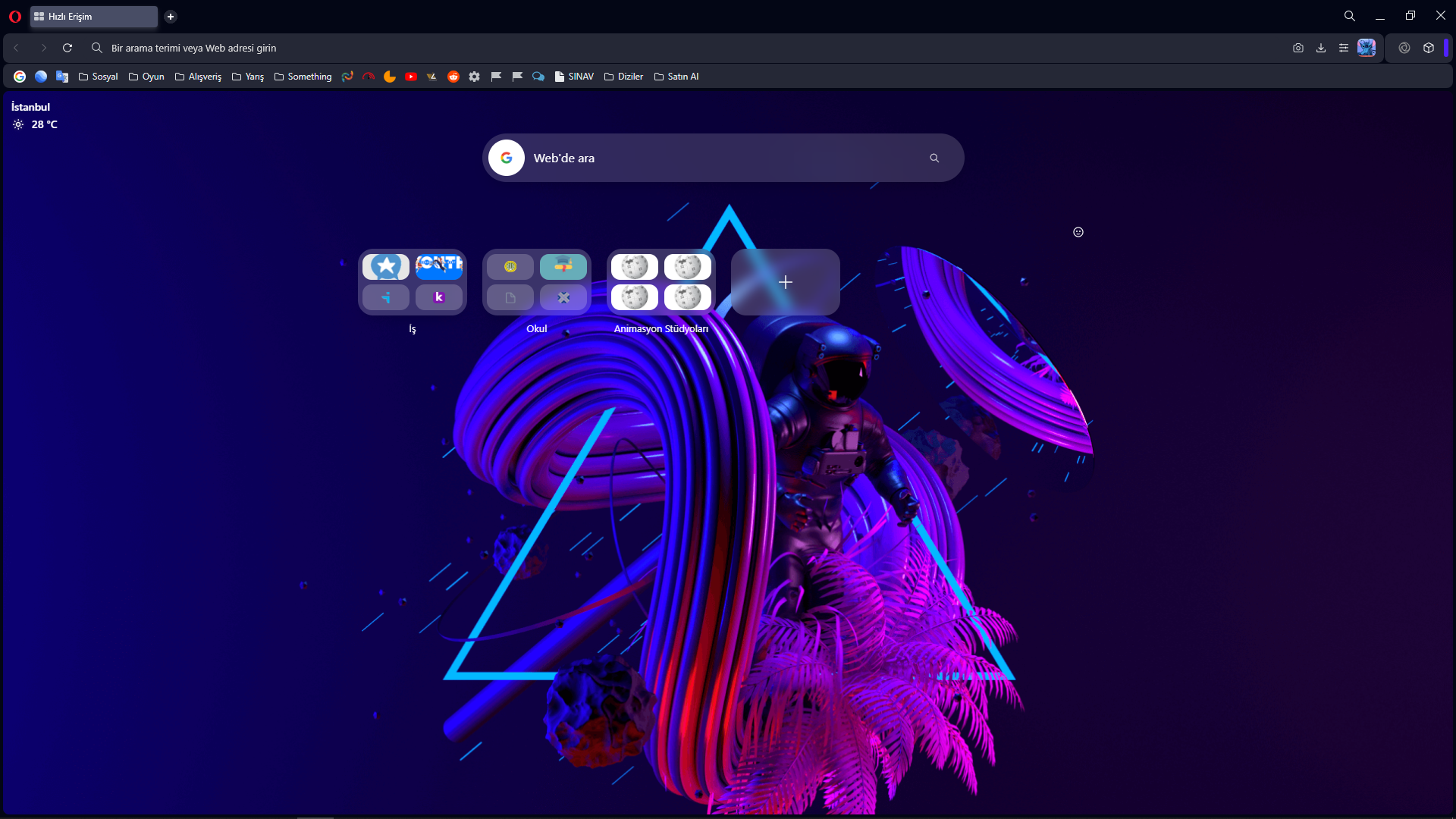The width and height of the screenshot is (1456, 819).
Task: Click the 28 °C temperature reading
Action: 45,124
